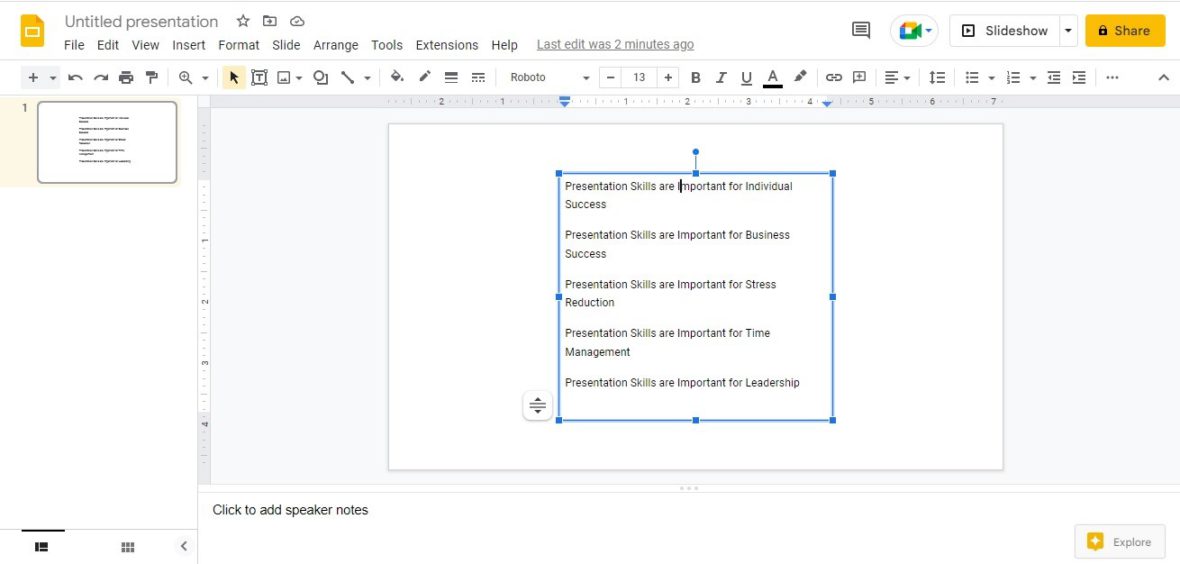Expand the Slideshow options arrow
Viewport: 1180px width, 564px height.
click(x=1068, y=30)
